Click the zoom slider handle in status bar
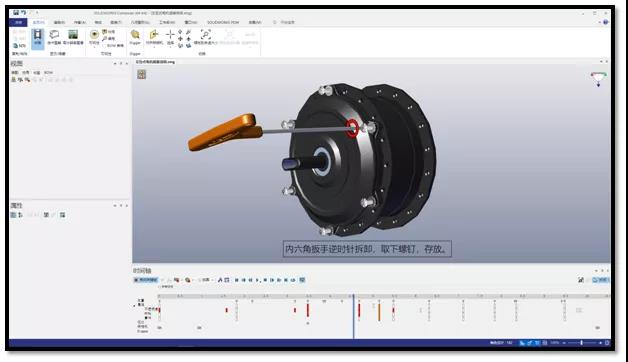The height and width of the screenshot is (362, 628). [582, 343]
